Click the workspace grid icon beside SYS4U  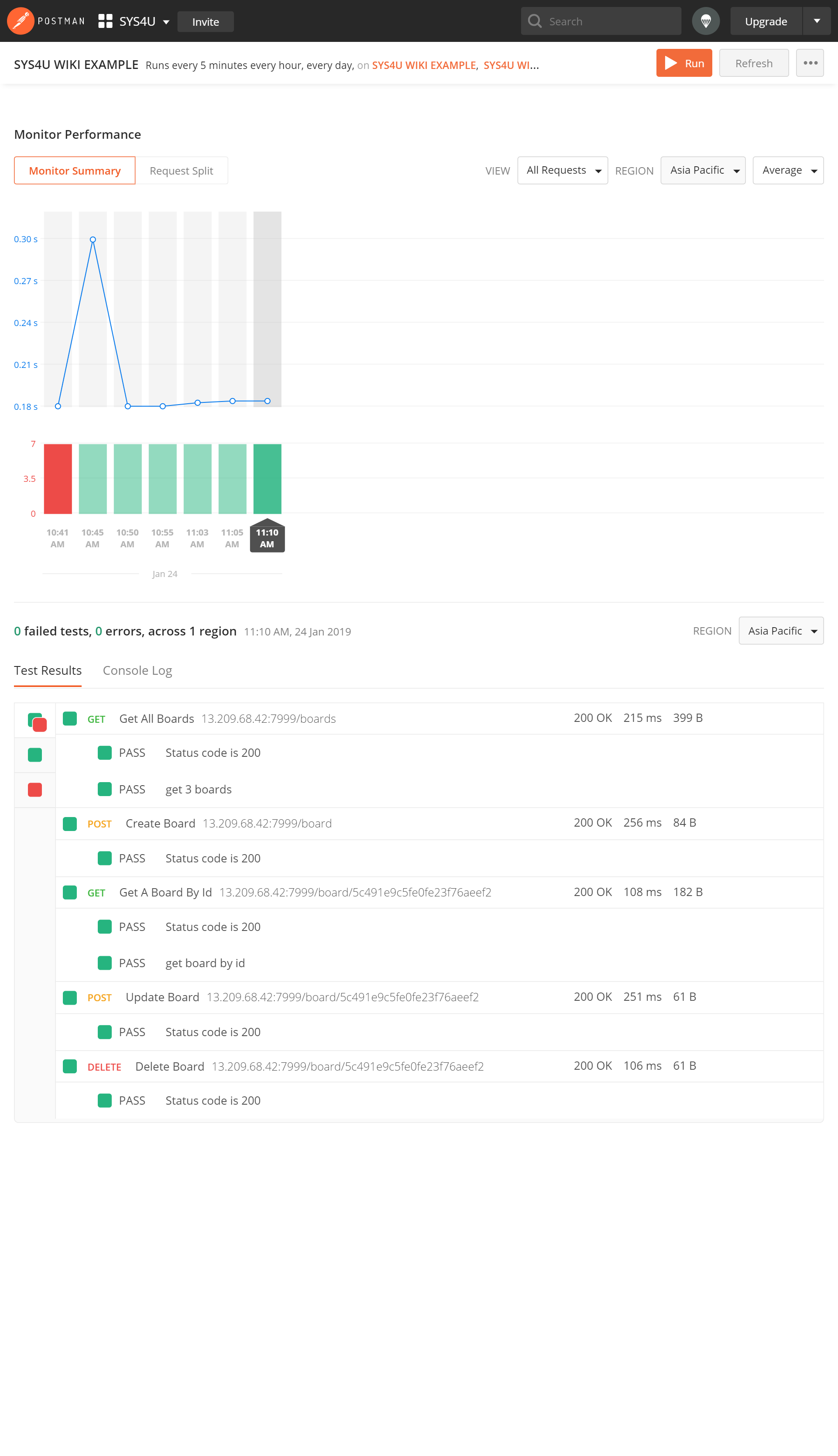pos(105,21)
